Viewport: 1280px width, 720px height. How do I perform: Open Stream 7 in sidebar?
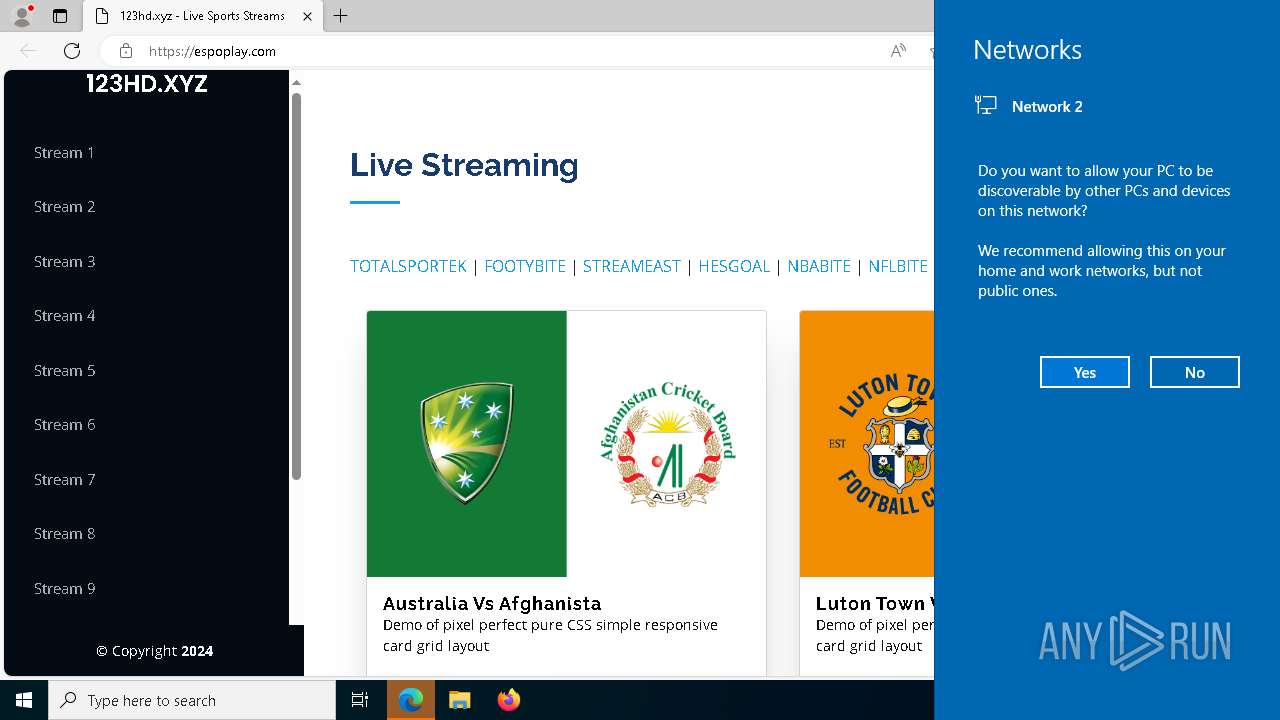(x=64, y=480)
